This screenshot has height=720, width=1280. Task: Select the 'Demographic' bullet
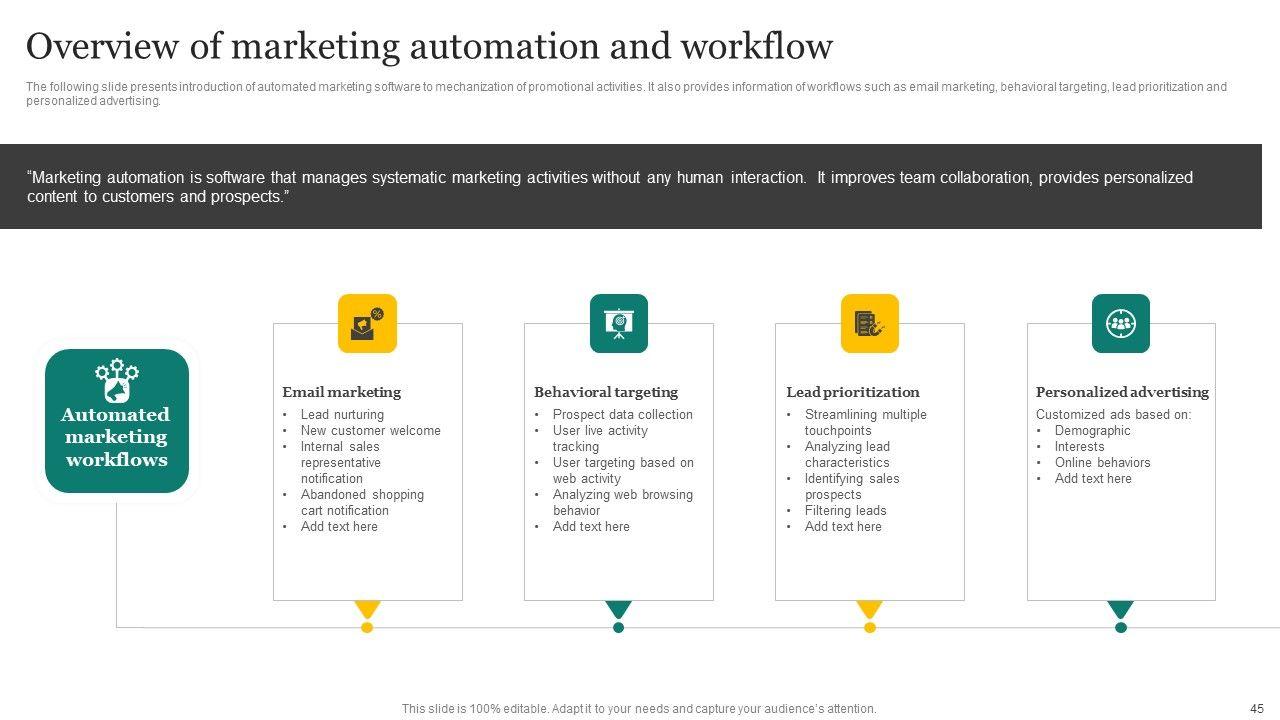[x=1093, y=431]
